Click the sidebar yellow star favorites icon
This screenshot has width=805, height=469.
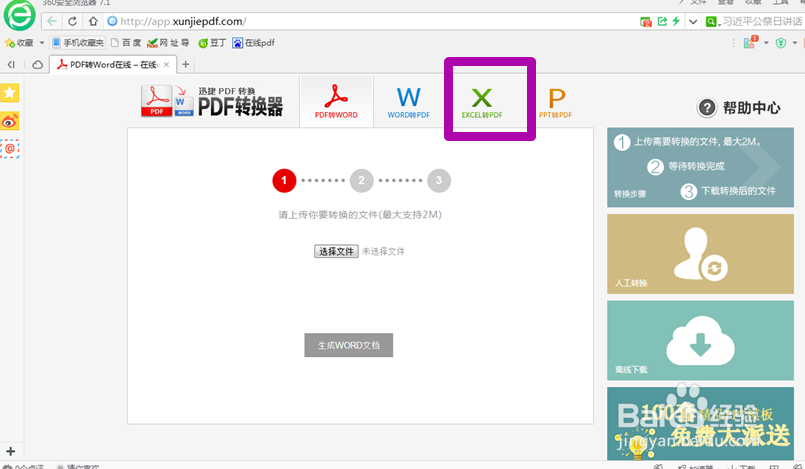pos(10,93)
